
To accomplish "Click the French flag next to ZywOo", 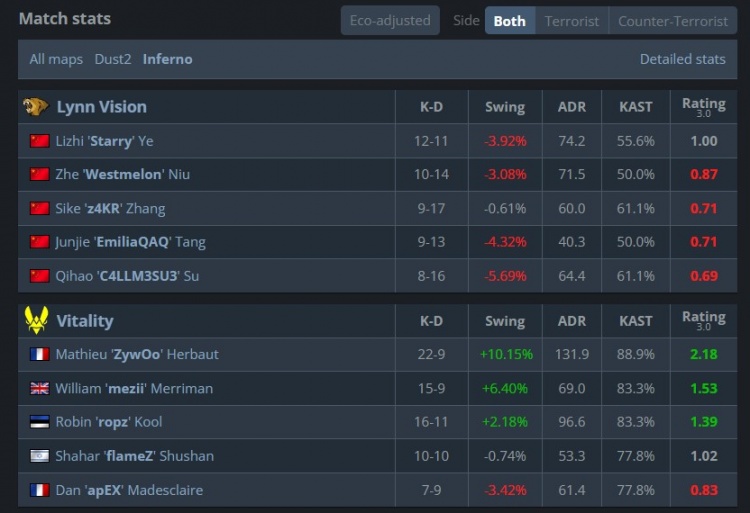I will click(40, 354).
